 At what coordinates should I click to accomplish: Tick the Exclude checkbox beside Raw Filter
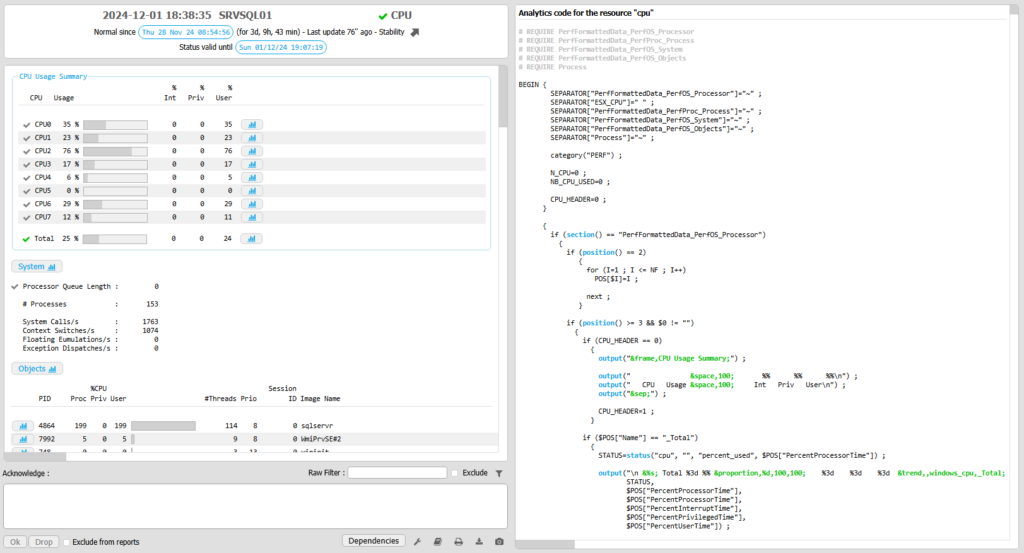[x=455, y=473]
